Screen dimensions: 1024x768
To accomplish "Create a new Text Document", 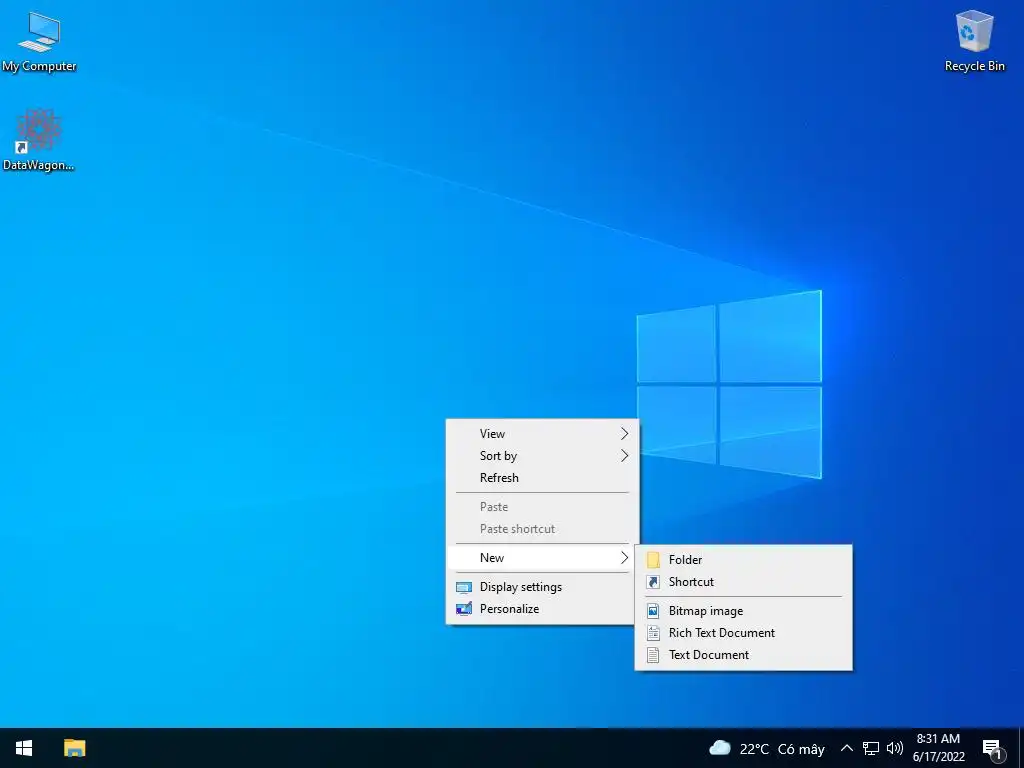I will coord(744,655).
